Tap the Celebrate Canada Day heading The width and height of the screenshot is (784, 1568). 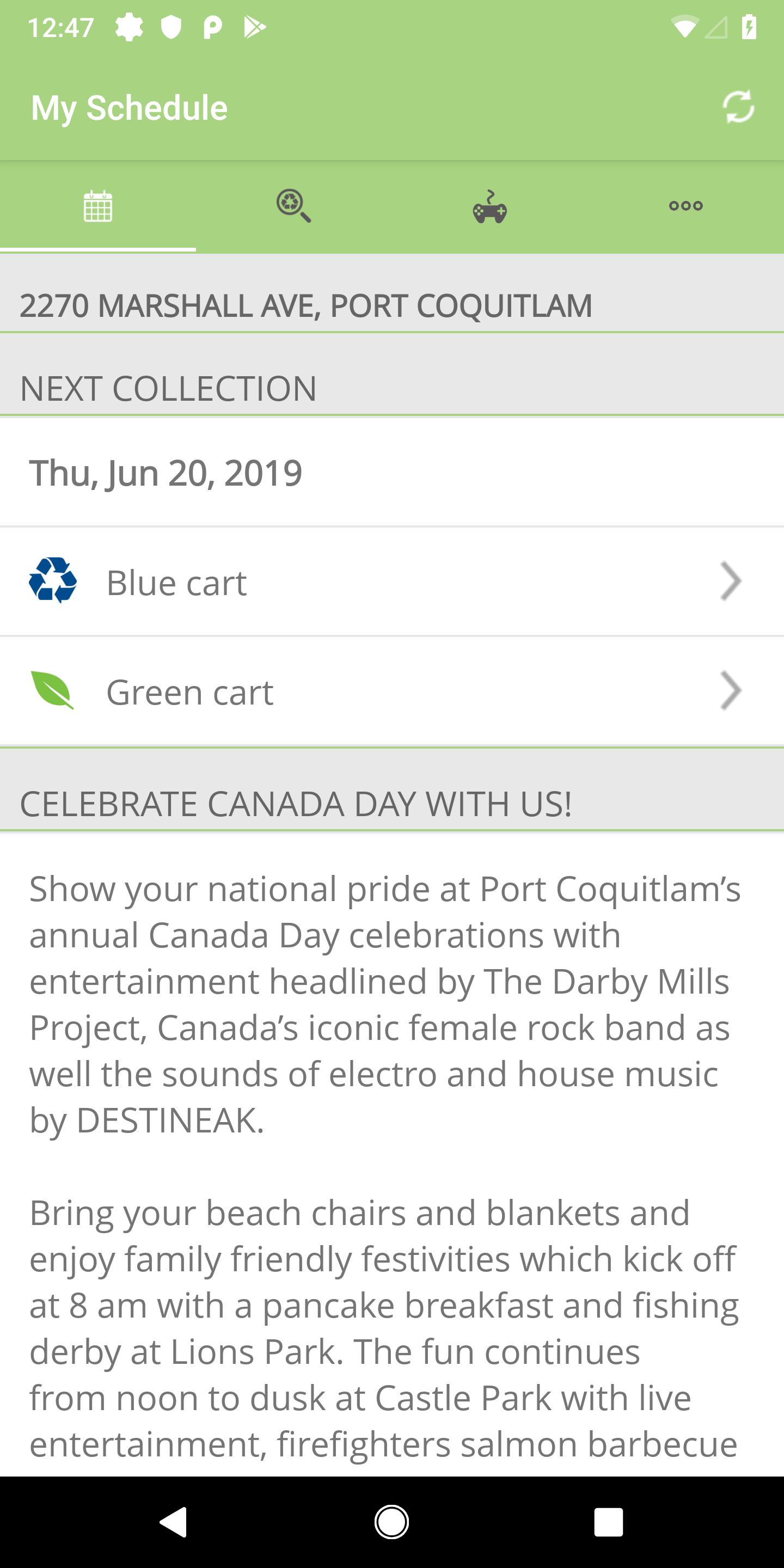click(x=296, y=804)
